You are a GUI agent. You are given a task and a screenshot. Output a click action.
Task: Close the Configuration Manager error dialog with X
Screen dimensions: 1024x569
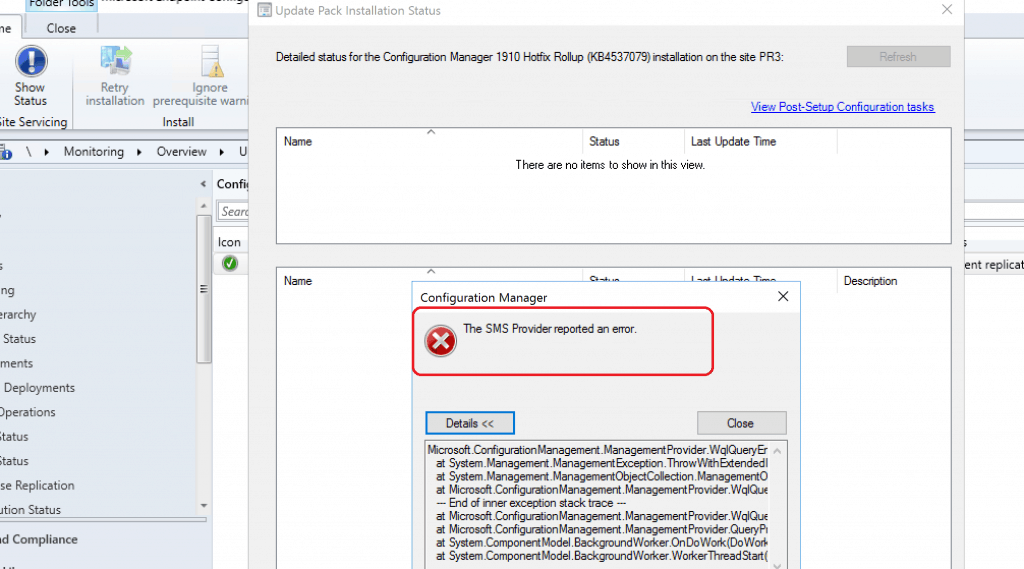783,297
